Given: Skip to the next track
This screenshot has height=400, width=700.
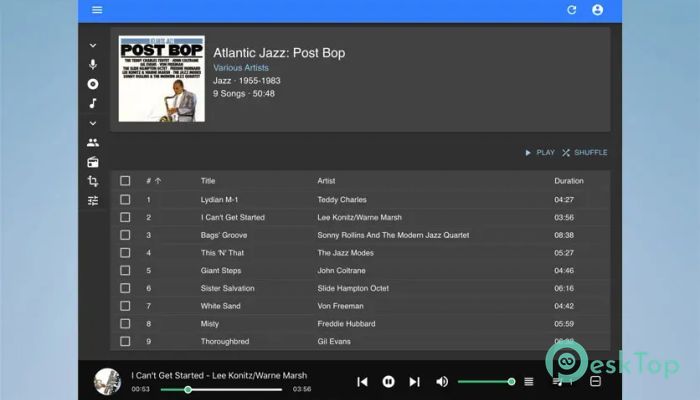Looking at the screenshot, I should click(414, 382).
